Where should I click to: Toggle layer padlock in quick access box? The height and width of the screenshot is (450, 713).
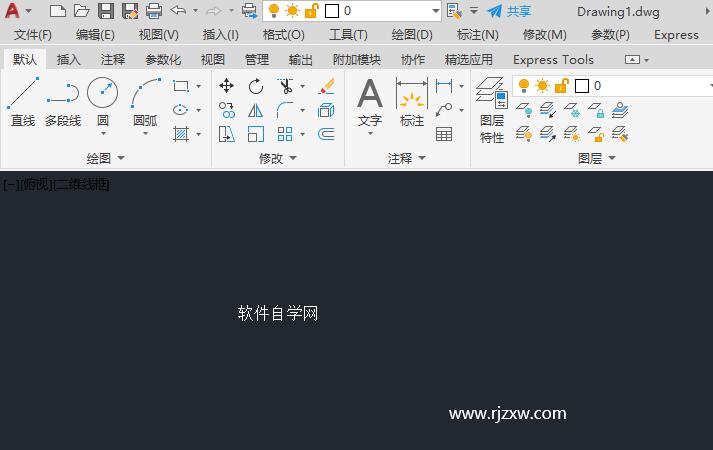pyautogui.click(x=311, y=10)
